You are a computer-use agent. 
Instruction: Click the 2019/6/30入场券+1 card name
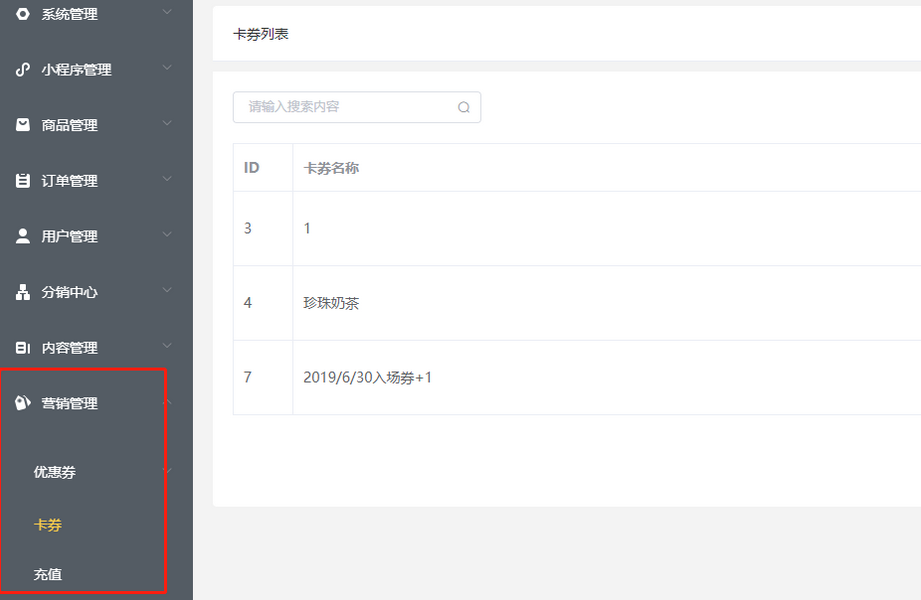click(368, 377)
